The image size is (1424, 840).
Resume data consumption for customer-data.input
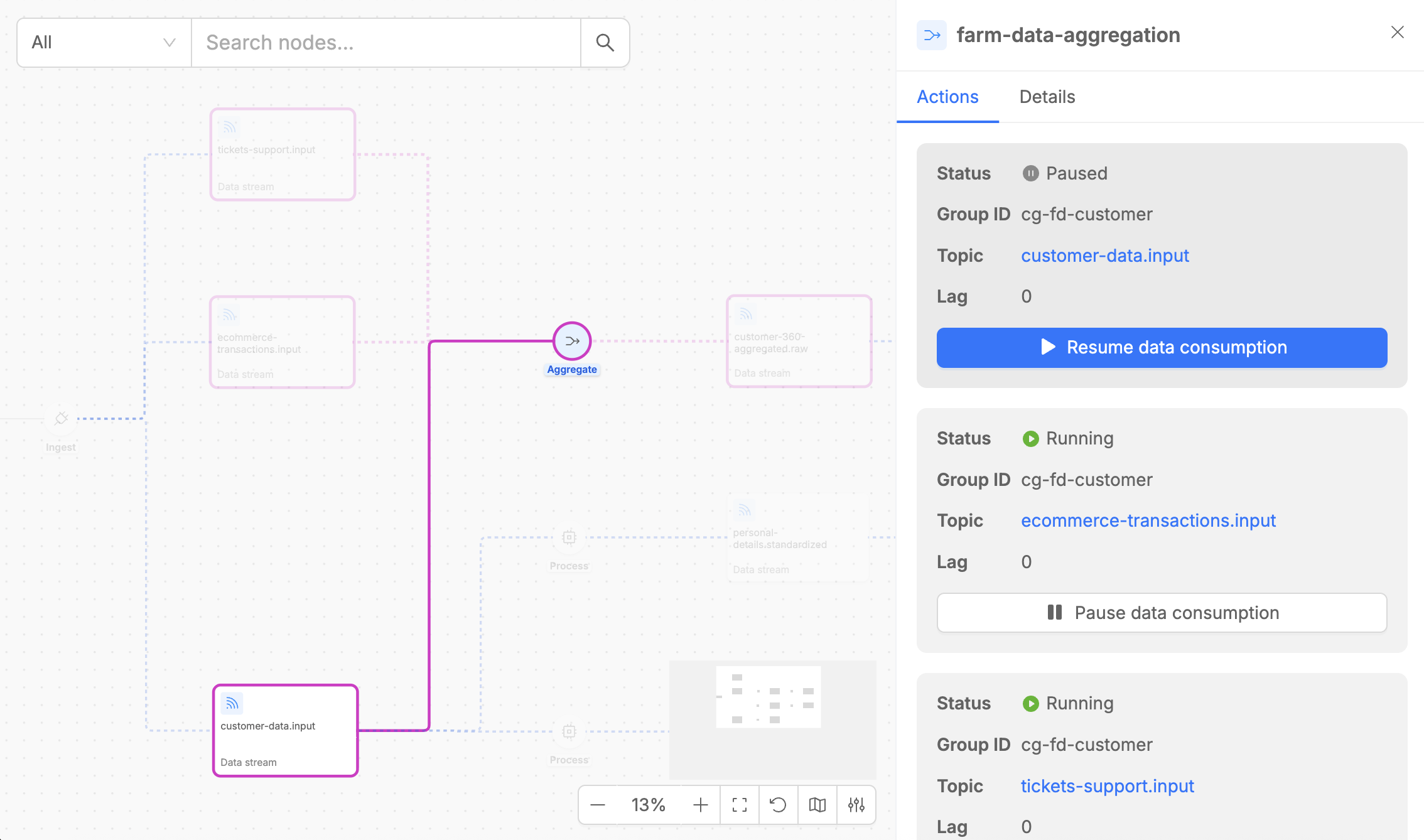(x=1162, y=347)
